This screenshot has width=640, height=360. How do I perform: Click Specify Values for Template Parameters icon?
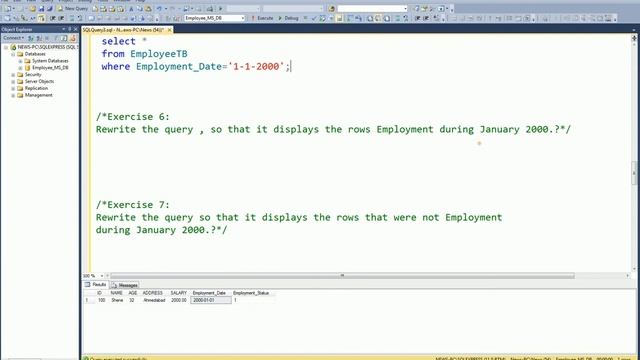[436, 18]
